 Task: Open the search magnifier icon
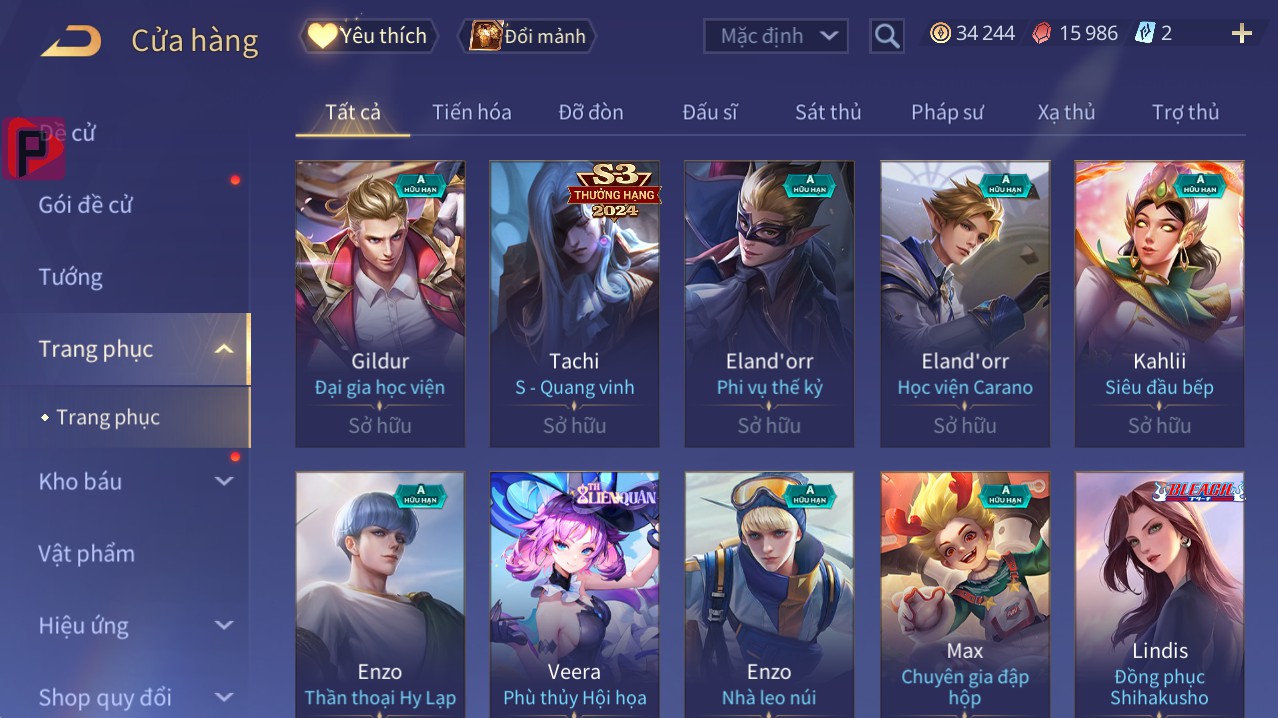point(886,36)
